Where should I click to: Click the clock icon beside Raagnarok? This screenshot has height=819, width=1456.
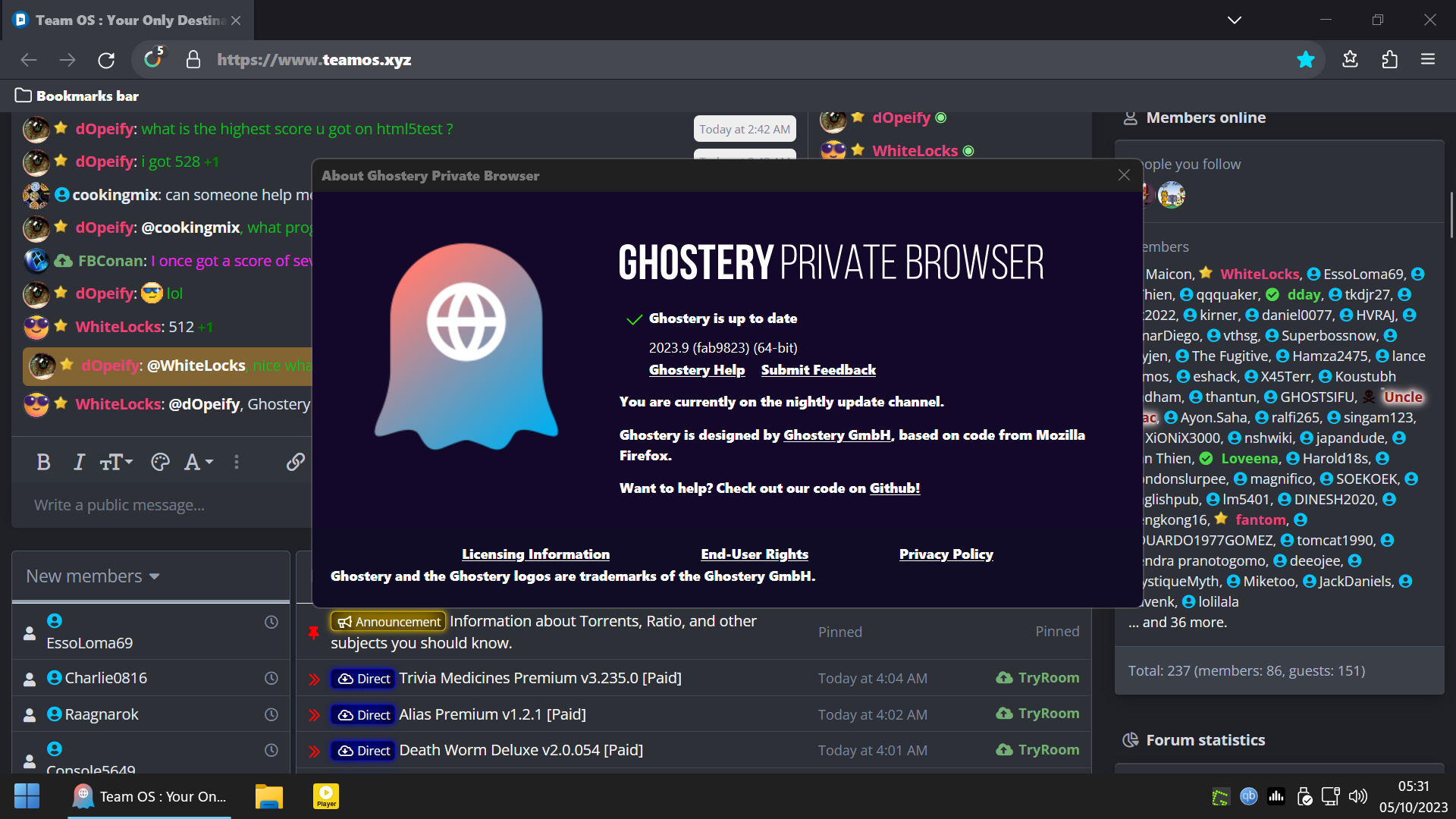(x=271, y=714)
